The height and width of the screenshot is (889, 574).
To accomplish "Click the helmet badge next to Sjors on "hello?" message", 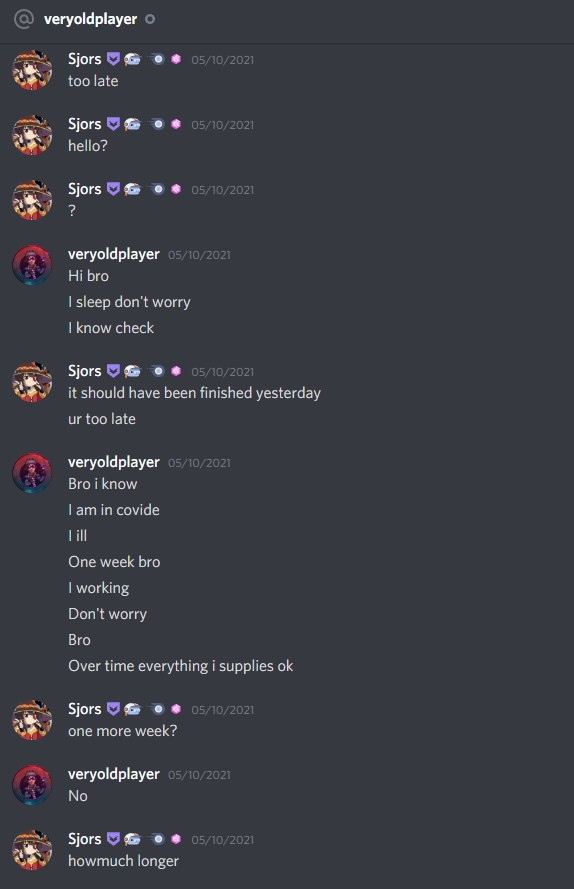I will (132, 124).
